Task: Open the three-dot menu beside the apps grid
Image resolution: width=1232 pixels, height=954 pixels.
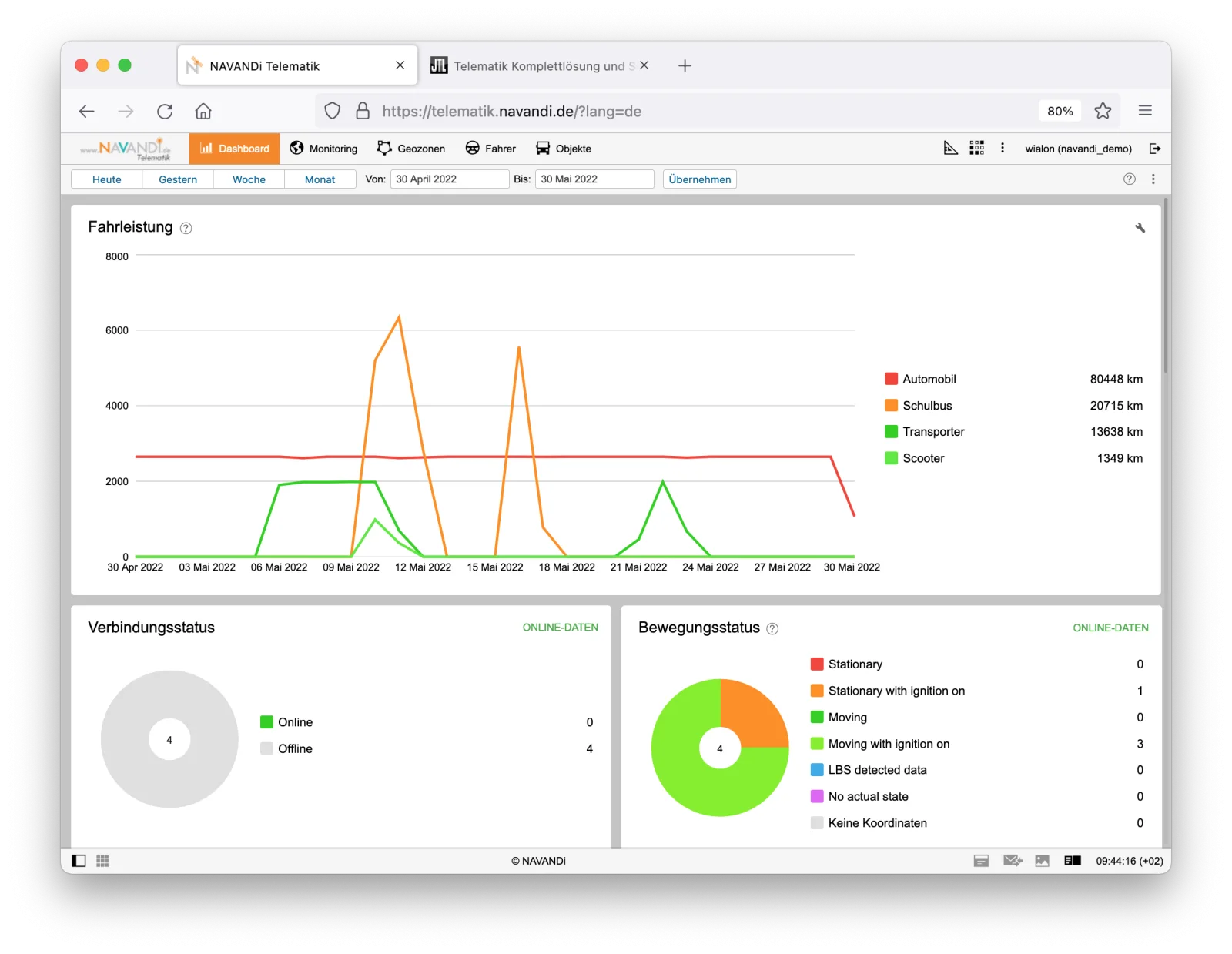Action: coord(1002,148)
